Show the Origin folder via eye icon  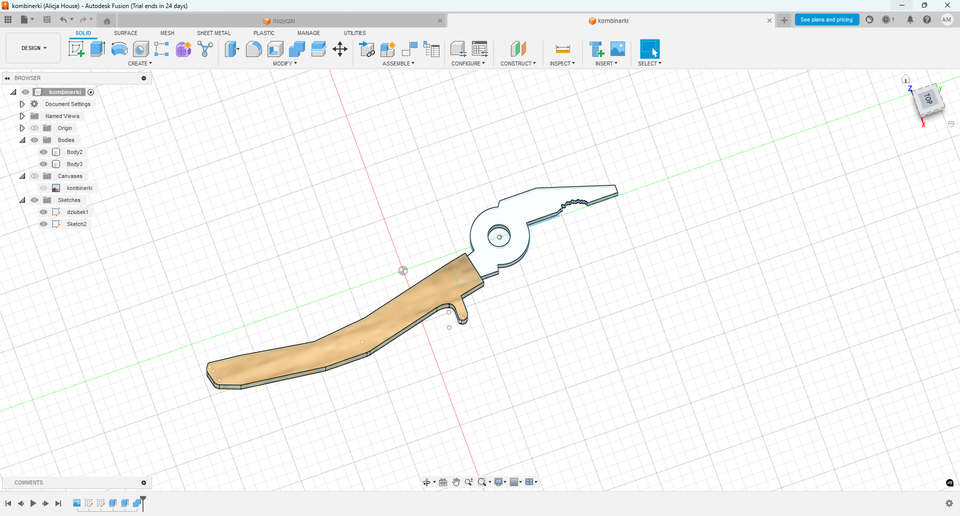click(34, 128)
